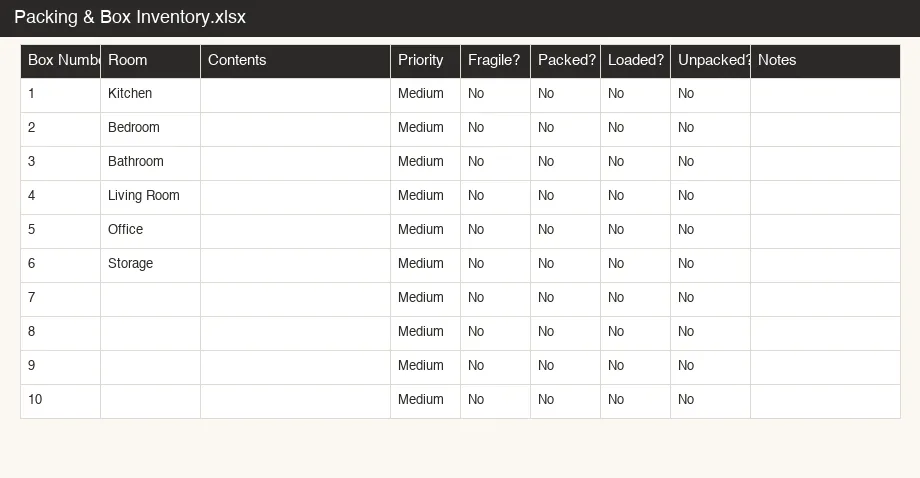920x478 pixels.
Task: Click the Priority column header
Action: [x=425, y=61]
